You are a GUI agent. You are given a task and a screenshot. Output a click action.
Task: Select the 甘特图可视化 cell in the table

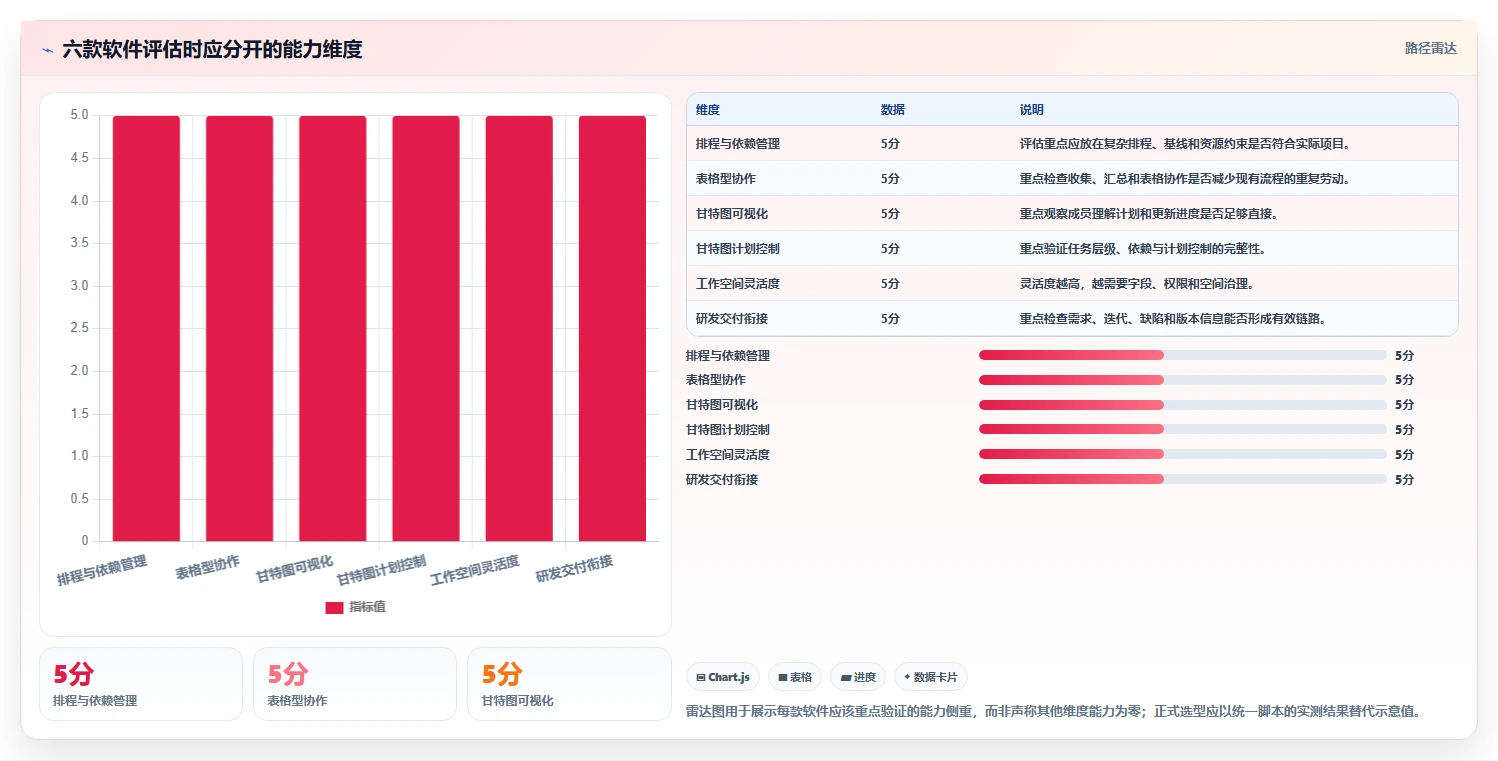[732, 213]
